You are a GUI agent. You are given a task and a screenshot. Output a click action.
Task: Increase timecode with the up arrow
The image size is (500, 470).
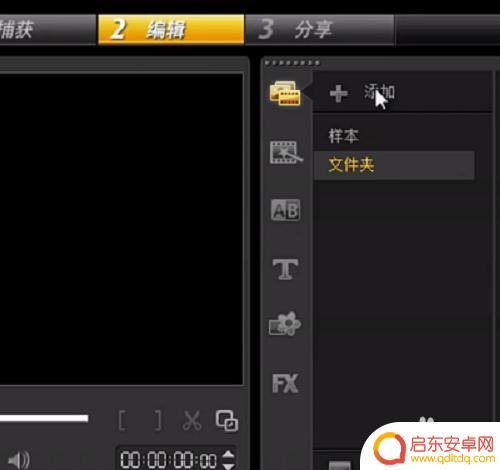(x=228, y=454)
